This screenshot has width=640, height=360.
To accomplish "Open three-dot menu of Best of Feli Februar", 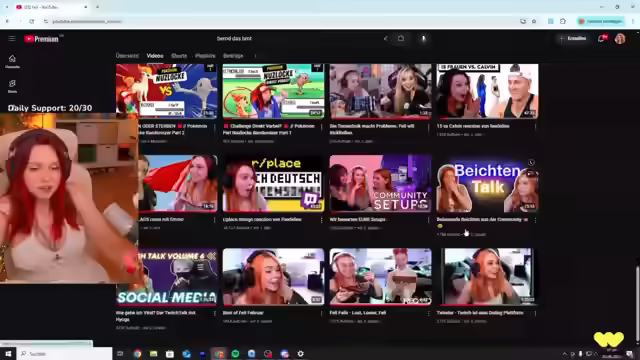I will [x=322, y=313].
